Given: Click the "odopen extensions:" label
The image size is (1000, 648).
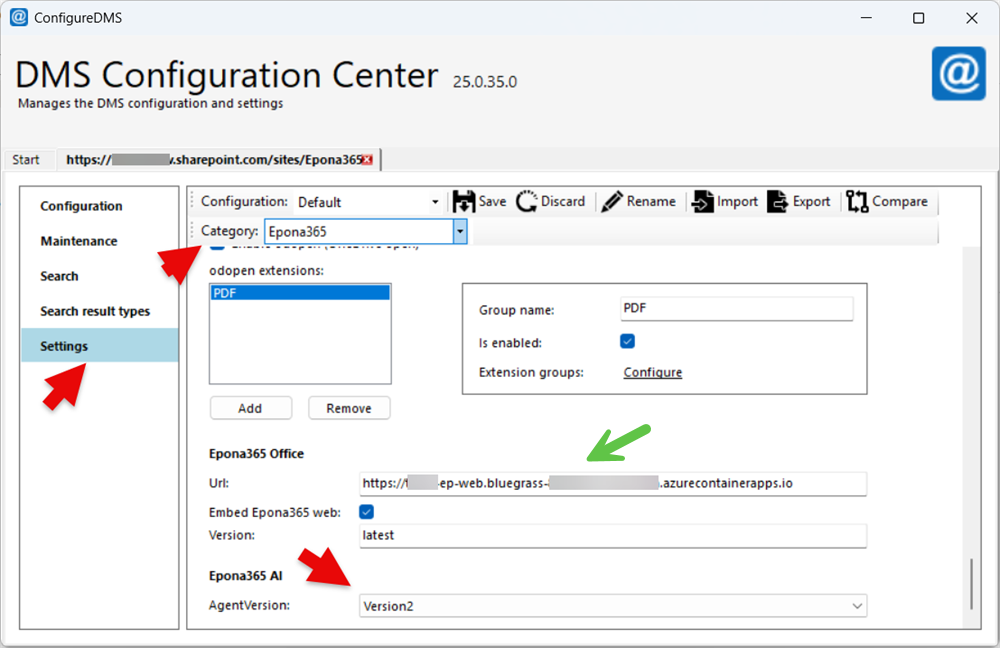Looking at the screenshot, I should pos(267,270).
